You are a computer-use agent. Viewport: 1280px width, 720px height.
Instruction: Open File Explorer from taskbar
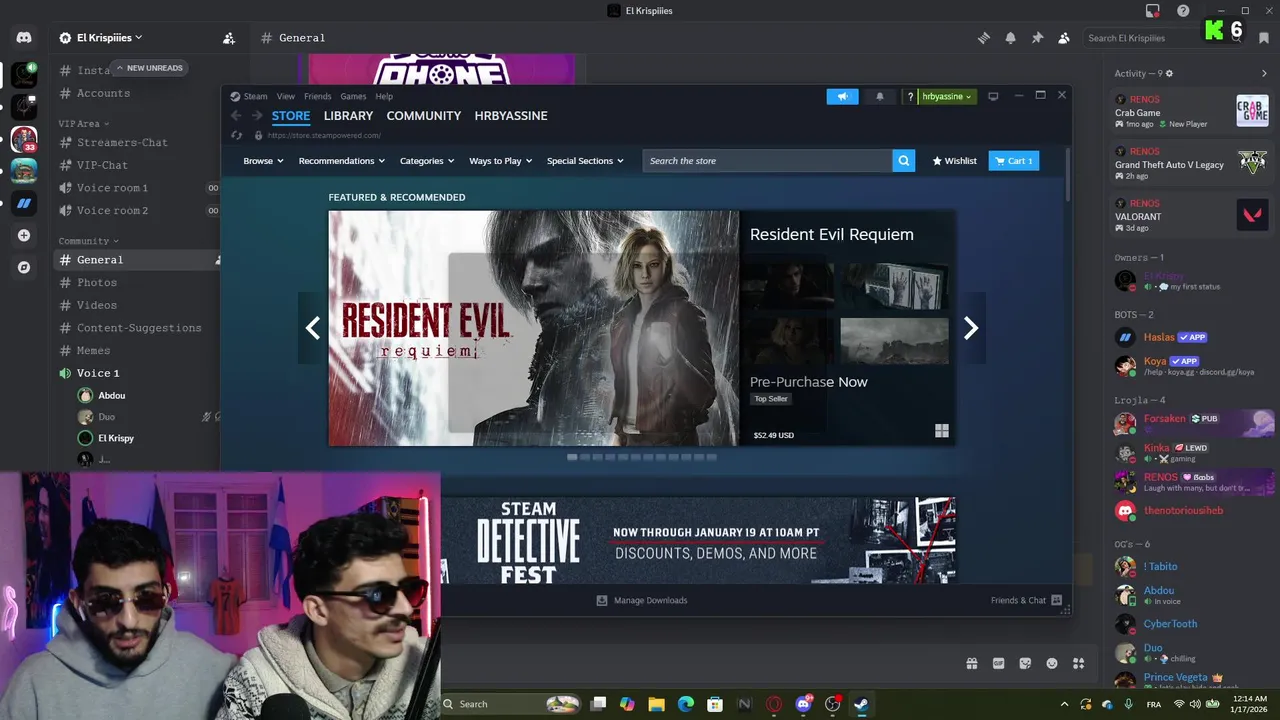pos(657,704)
